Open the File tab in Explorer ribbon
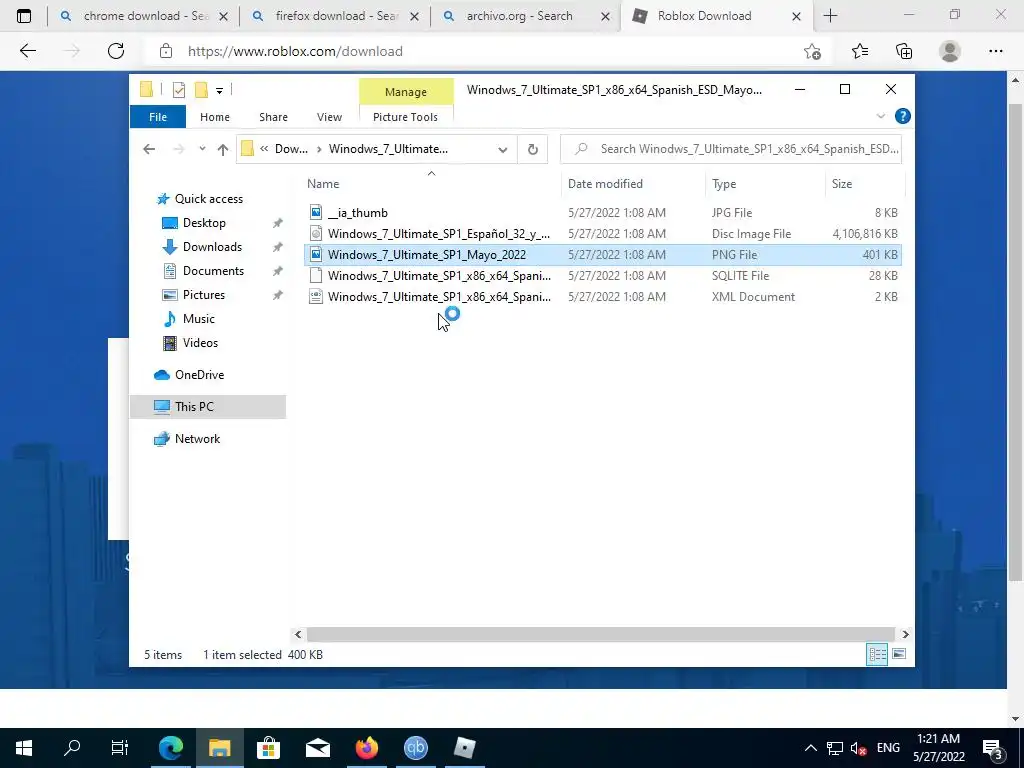 pyautogui.click(x=158, y=117)
